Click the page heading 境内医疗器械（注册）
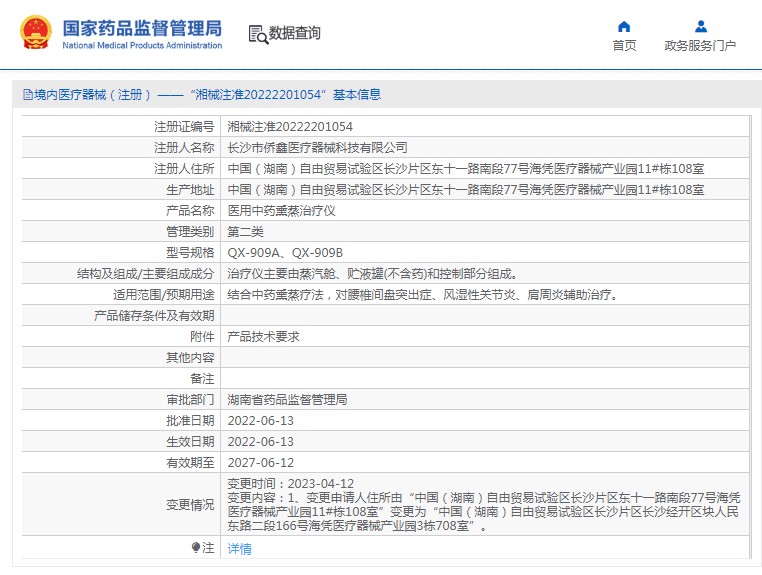Viewport: 762px width, 575px height. click(x=93, y=95)
